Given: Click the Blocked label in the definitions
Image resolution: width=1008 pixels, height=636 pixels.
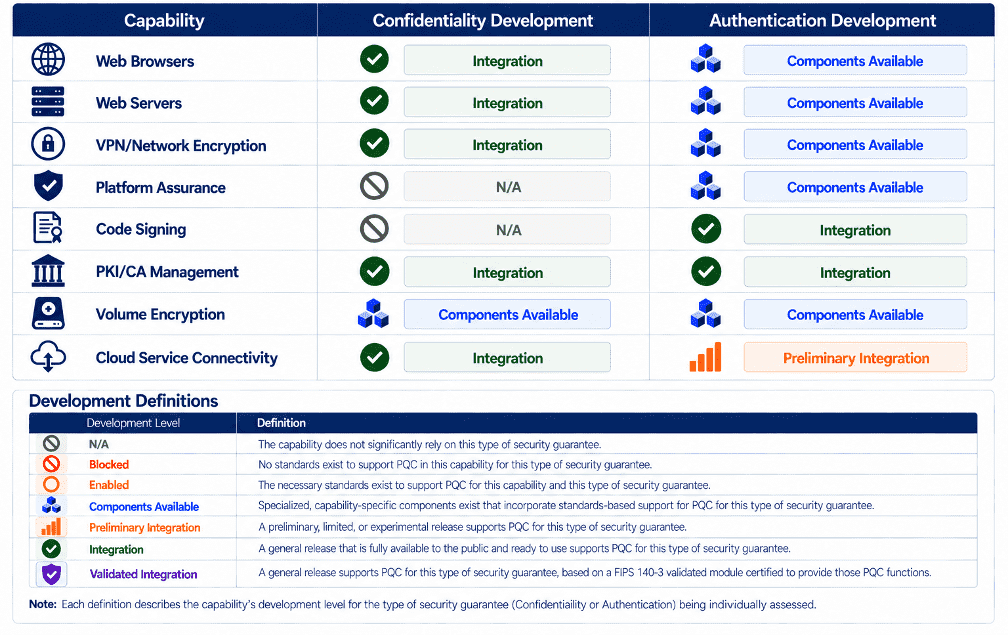Looking at the screenshot, I should [x=109, y=464].
